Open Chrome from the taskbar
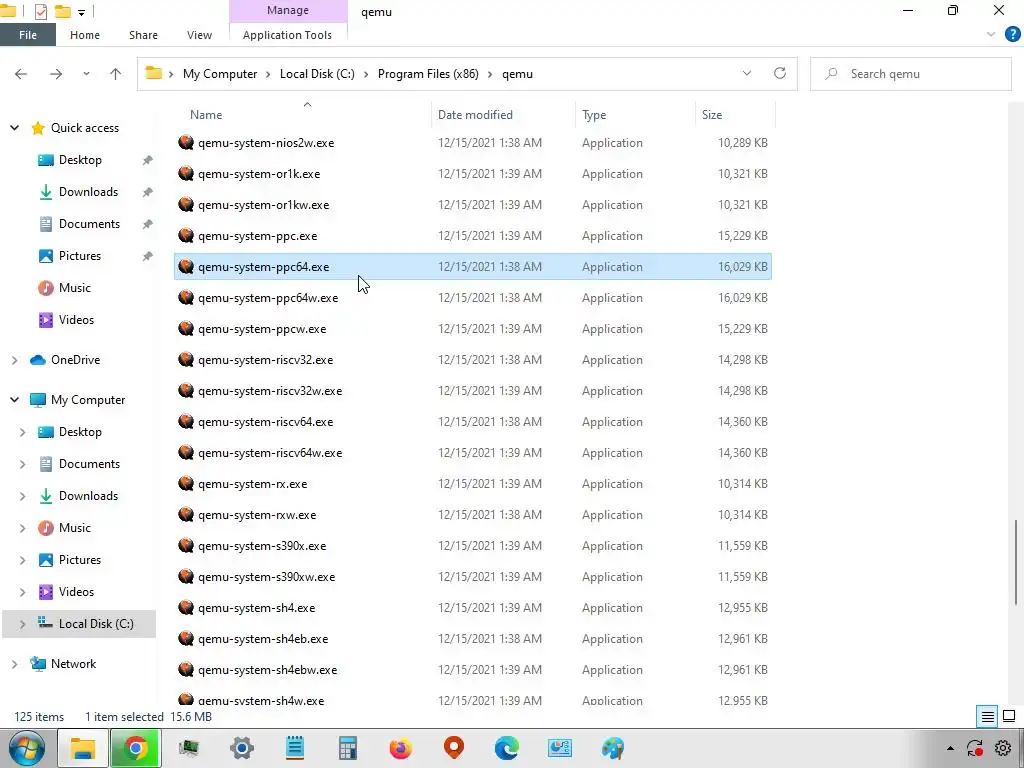The width and height of the screenshot is (1024, 768). [136, 748]
